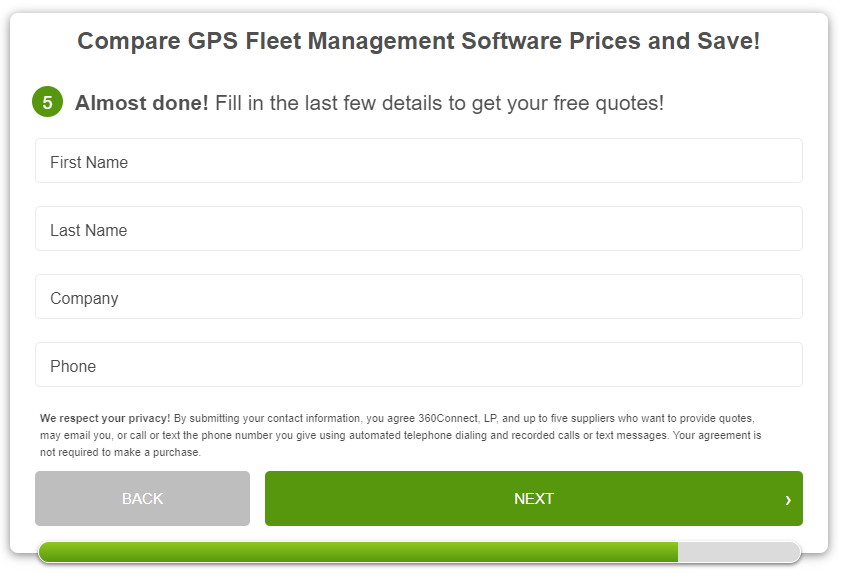Activate the Phone number field
This screenshot has width=841, height=577.
(418, 365)
